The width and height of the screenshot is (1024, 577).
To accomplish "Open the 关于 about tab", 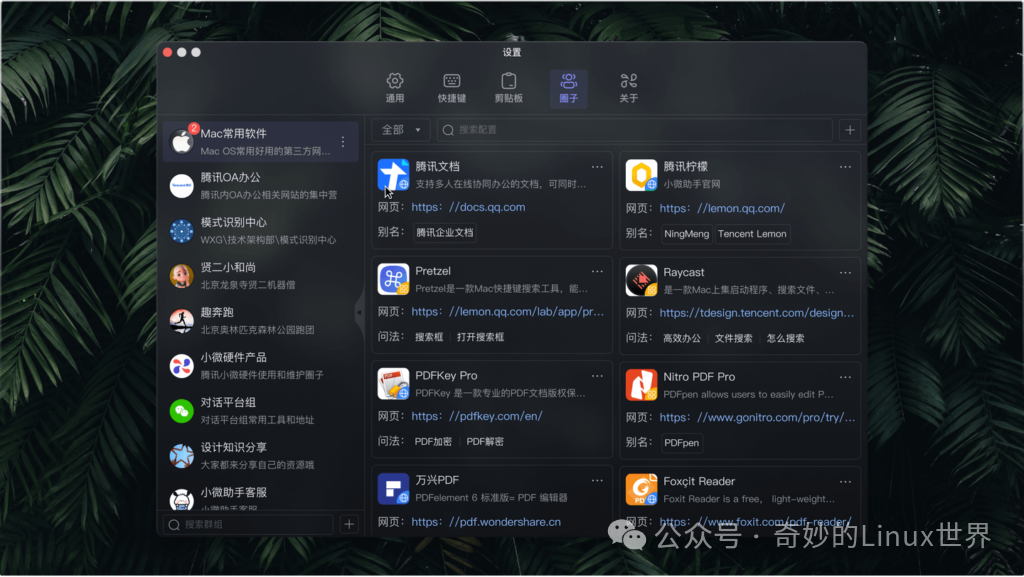I will click(x=628, y=88).
